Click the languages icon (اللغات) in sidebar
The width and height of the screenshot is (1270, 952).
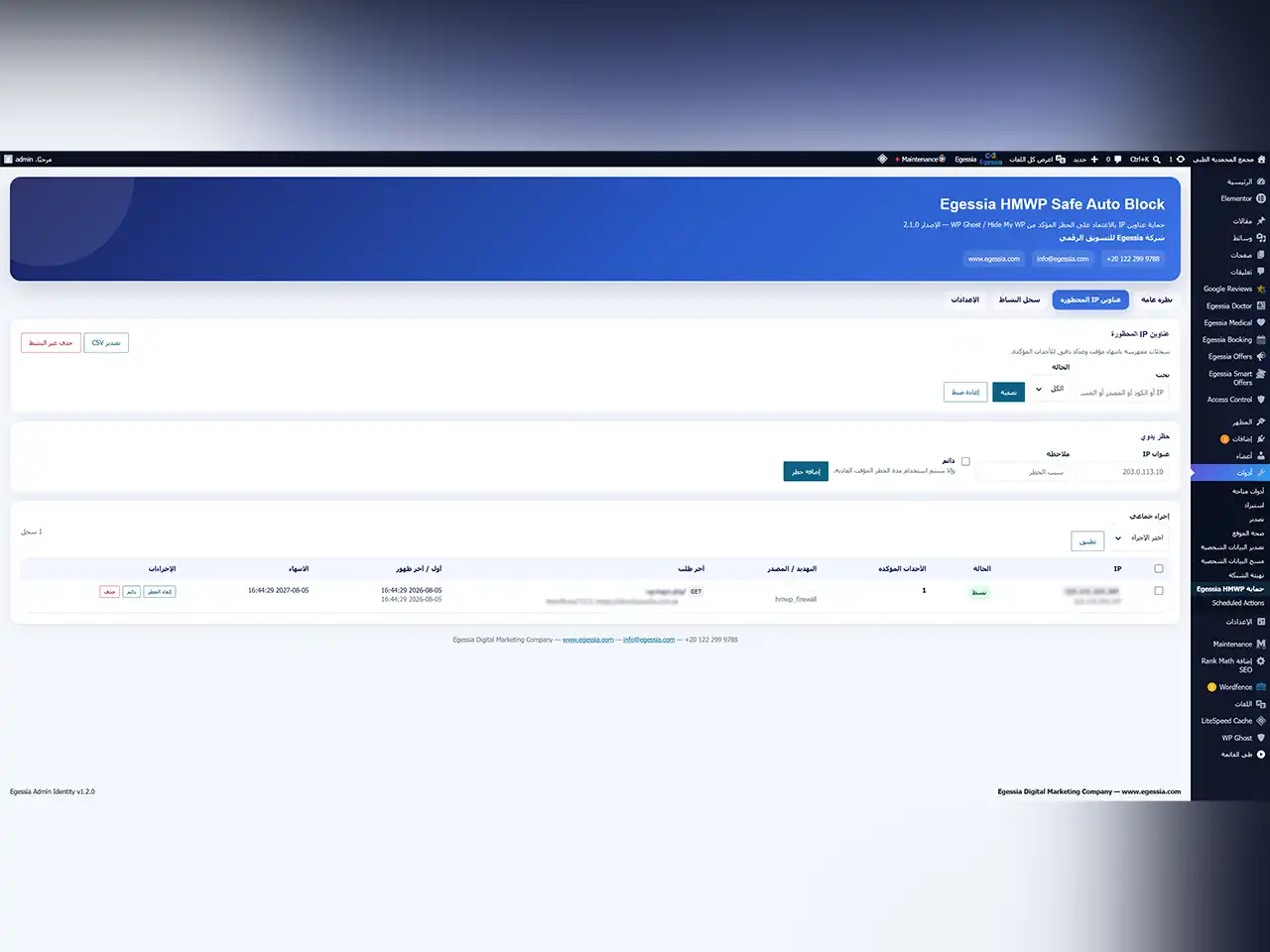1261,704
